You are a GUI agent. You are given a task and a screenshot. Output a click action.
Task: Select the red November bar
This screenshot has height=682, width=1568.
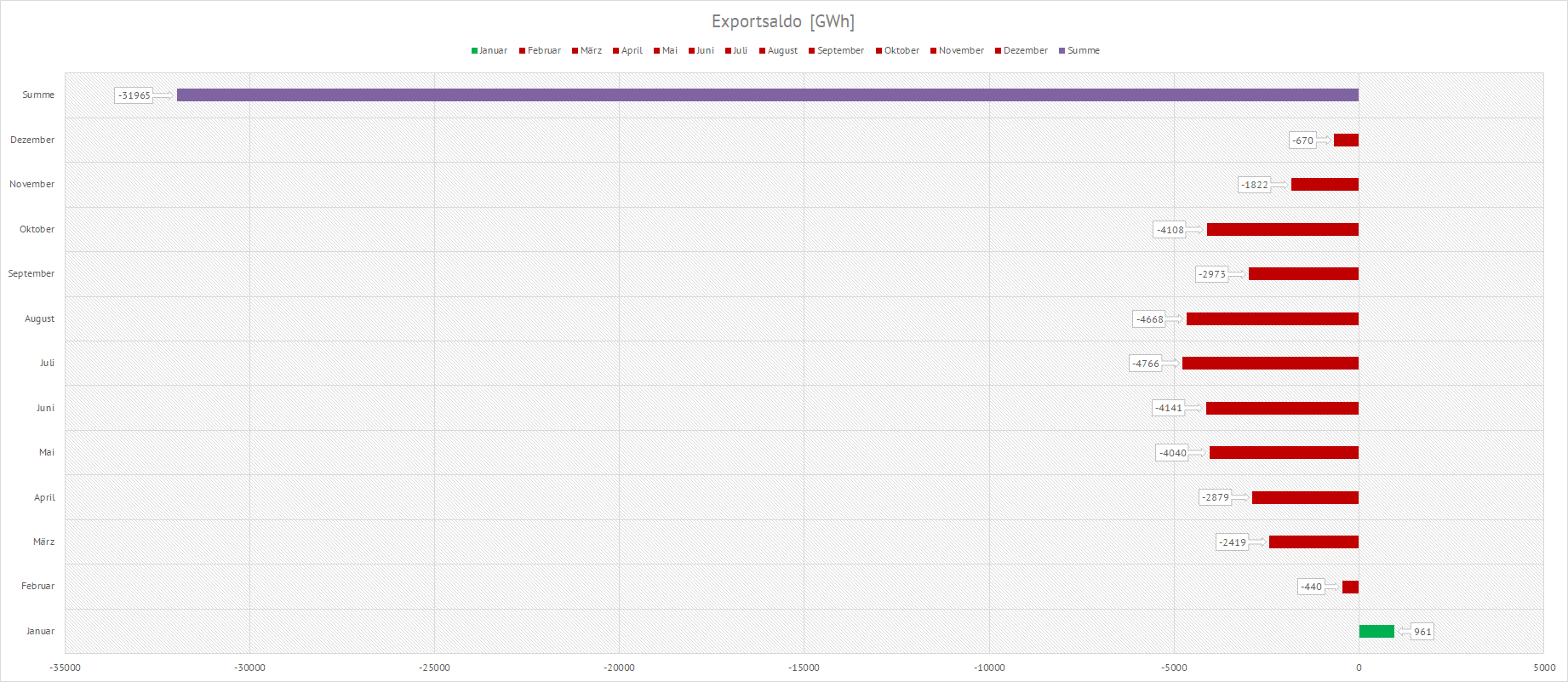[1325, 185]
